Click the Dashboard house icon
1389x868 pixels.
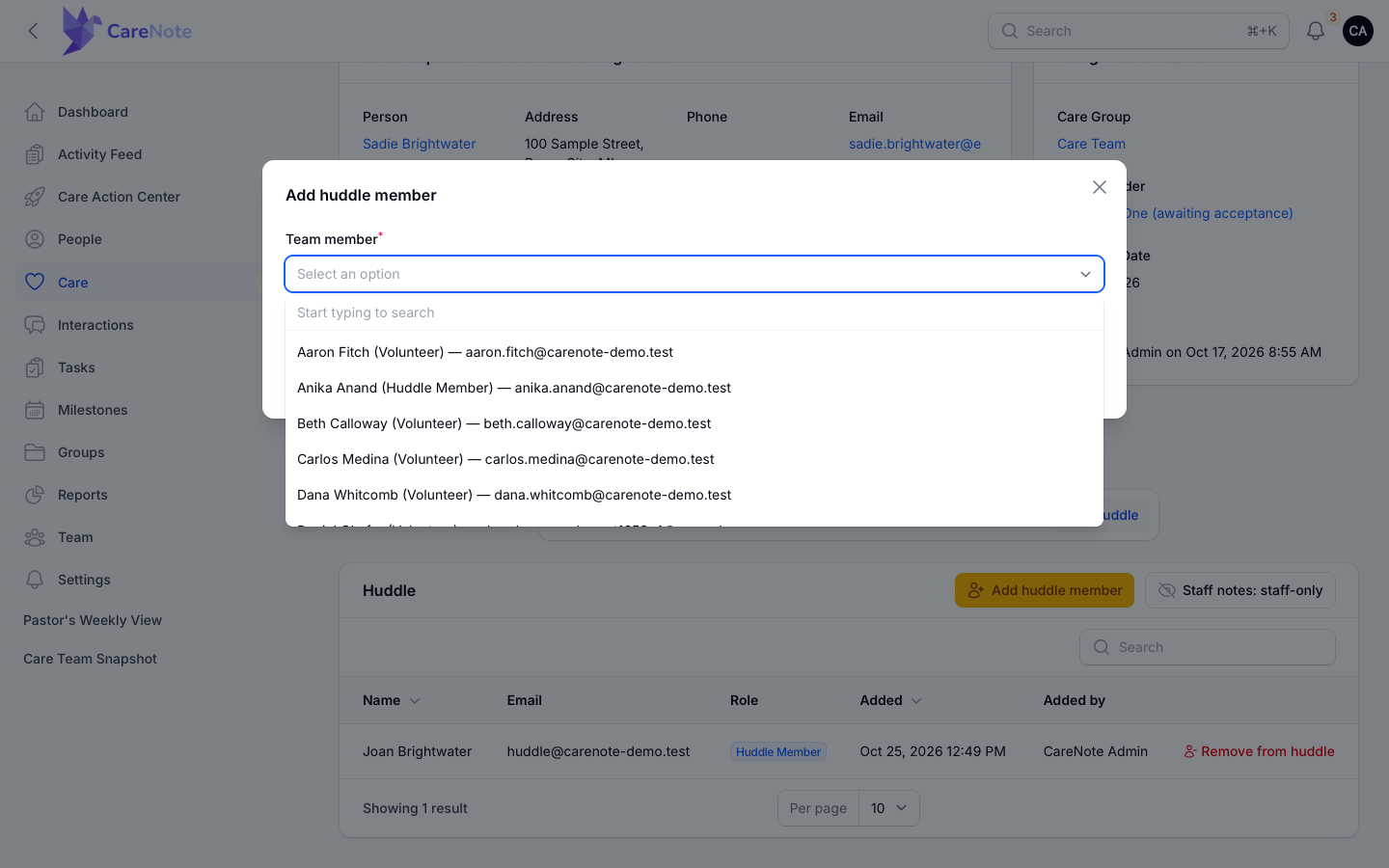pyautogui.click(x=35, y=112)
